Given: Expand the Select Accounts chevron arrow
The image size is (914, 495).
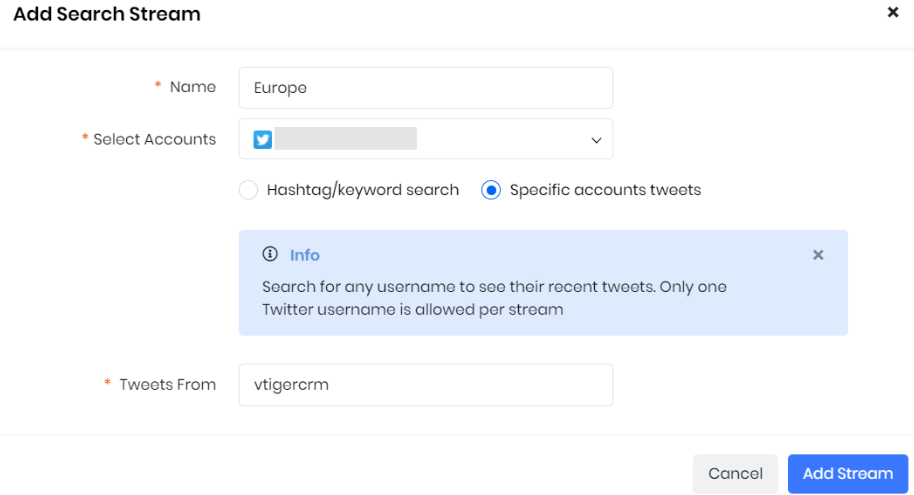Looking at the screenshot, I should [596, 140].
